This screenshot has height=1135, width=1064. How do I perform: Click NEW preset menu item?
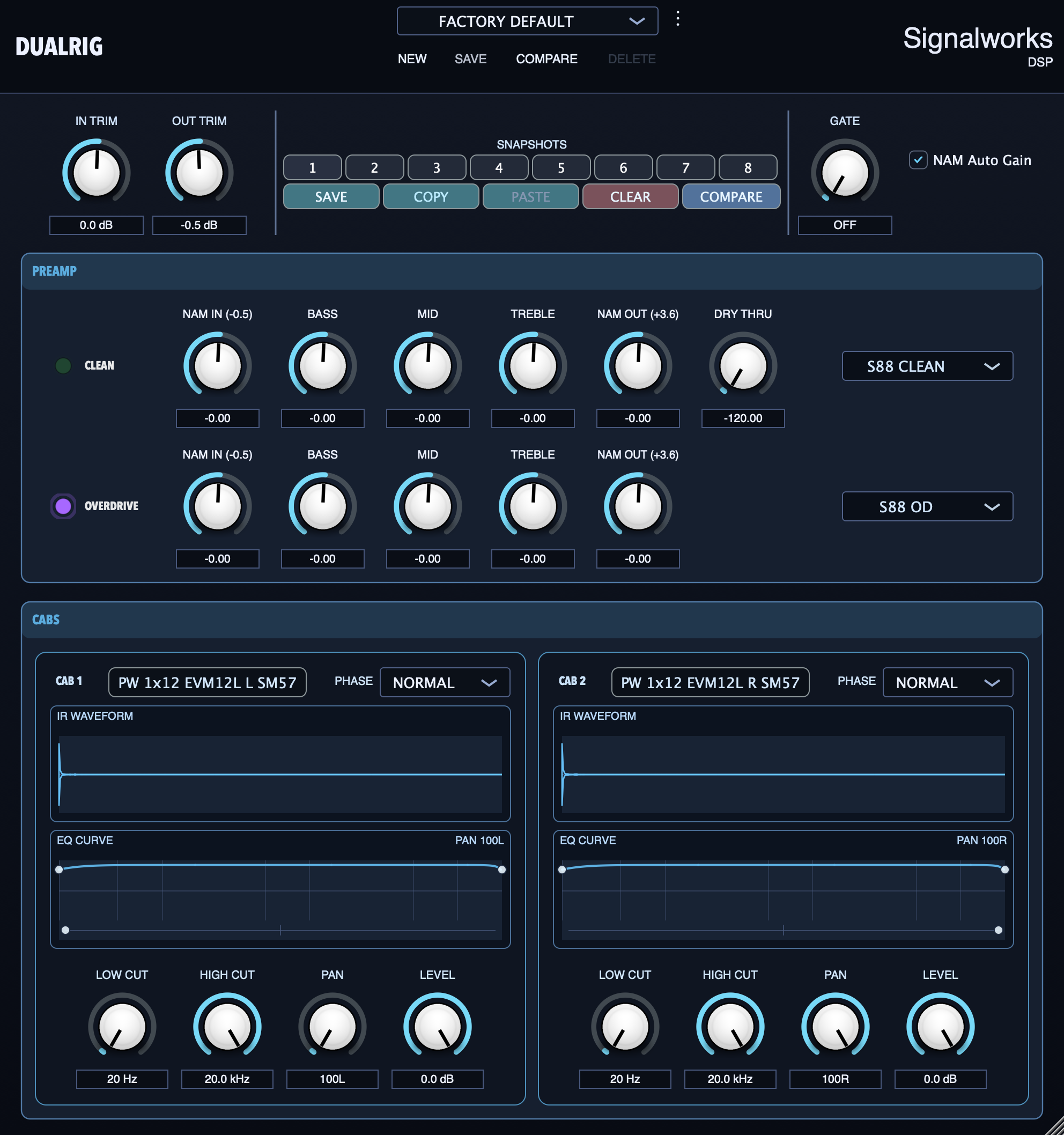tap(412, 59)
